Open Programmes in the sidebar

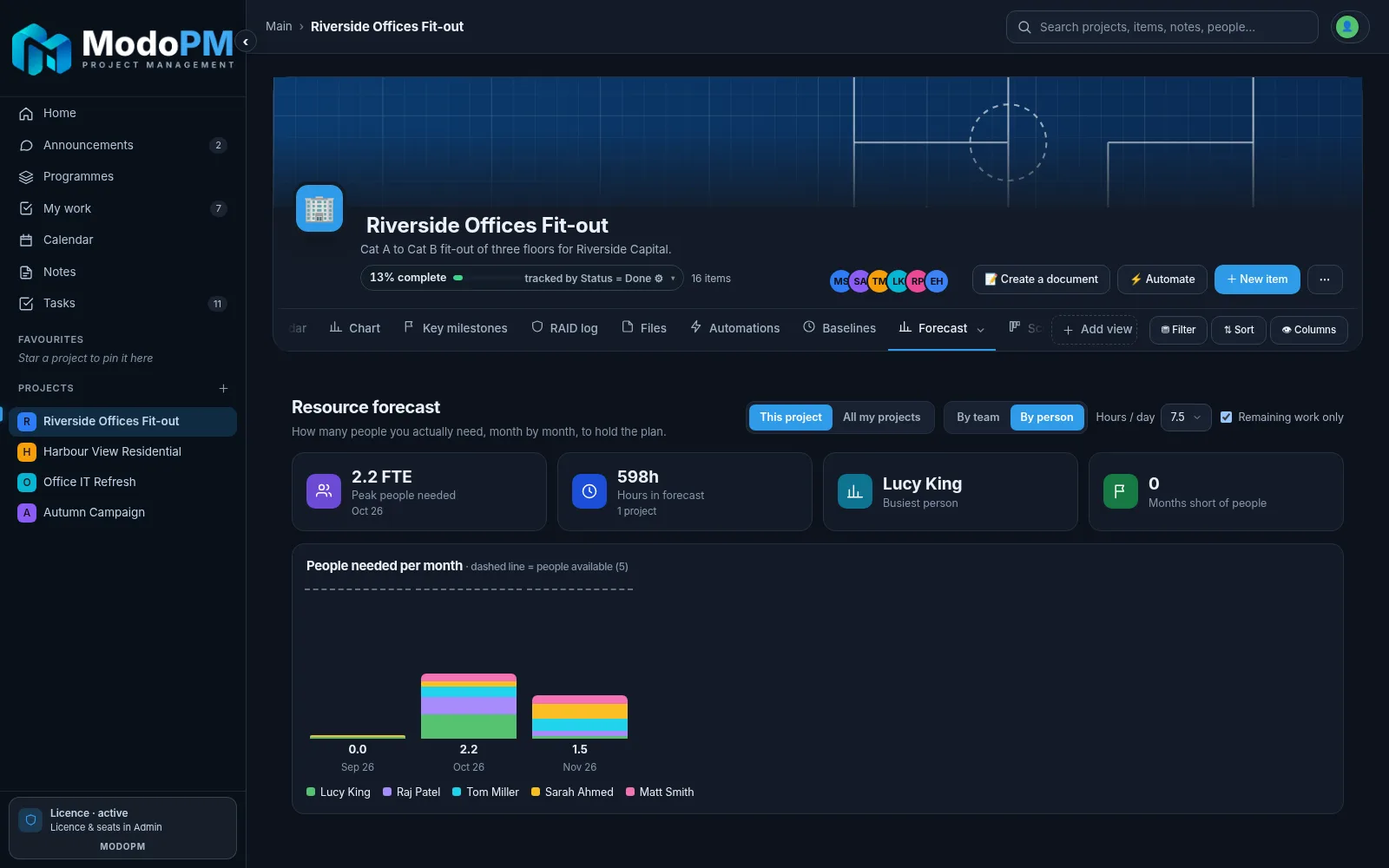(x=122, y=176)
